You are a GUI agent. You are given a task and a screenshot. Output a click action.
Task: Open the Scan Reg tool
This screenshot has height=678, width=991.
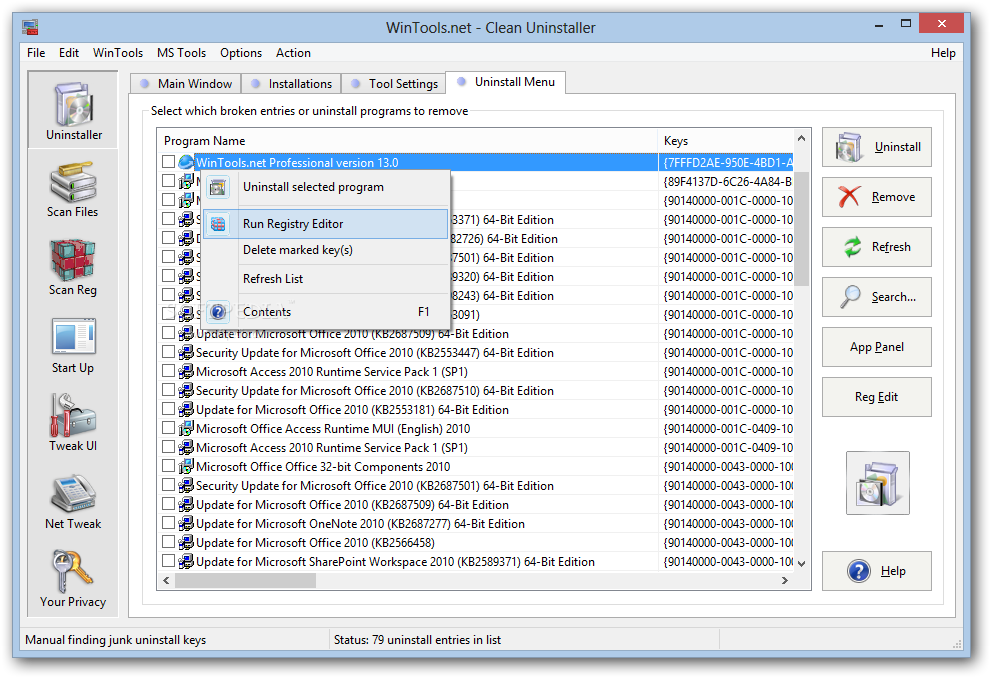(x=73, y=267)
